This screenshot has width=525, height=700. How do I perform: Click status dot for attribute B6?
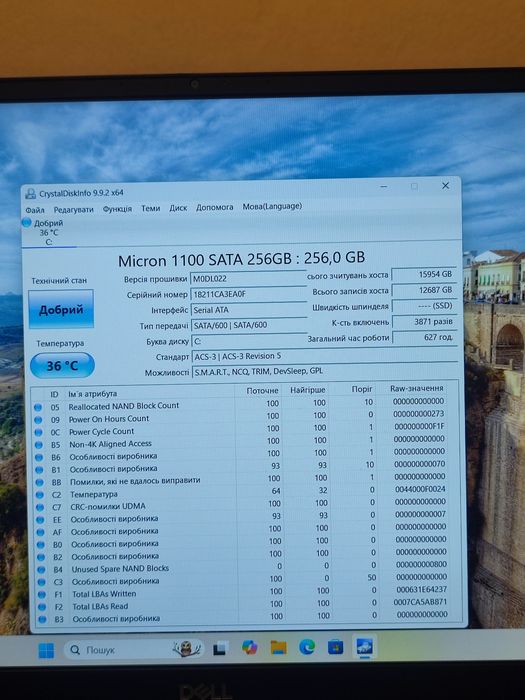pyautogui.click(x=39, y=458)
